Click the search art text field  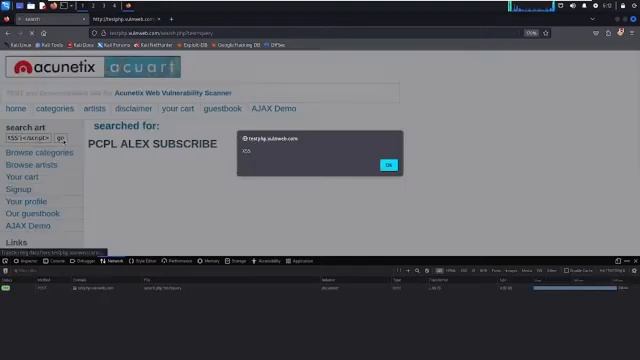click(x=29, y=138)
